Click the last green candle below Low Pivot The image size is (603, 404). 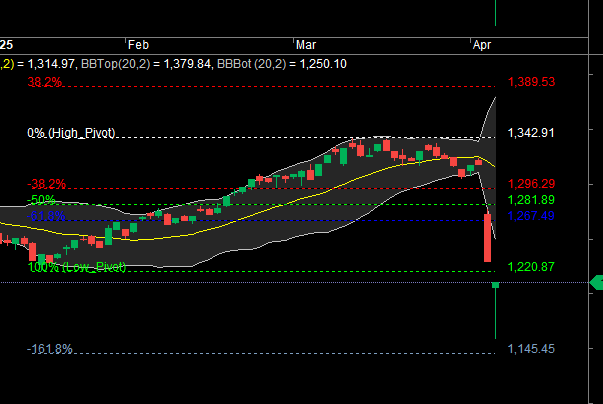495,310
